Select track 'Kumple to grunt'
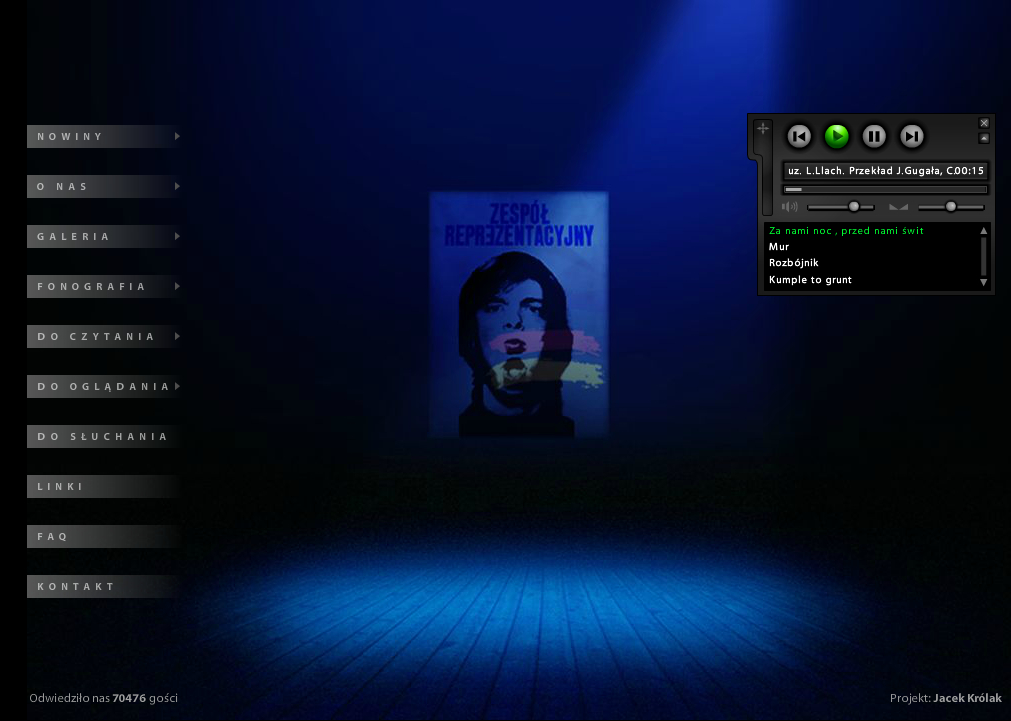 (810, 280)
